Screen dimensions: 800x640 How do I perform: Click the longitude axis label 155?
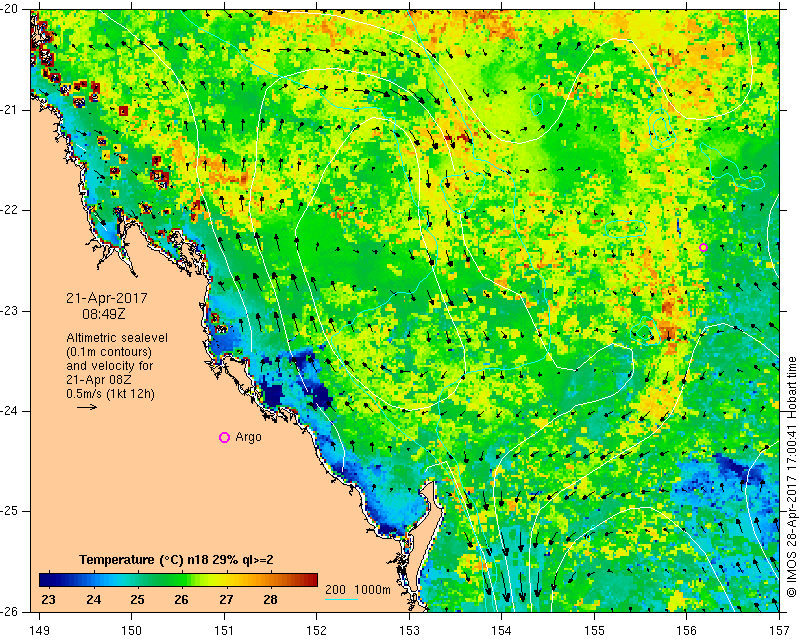pos(594,632)
